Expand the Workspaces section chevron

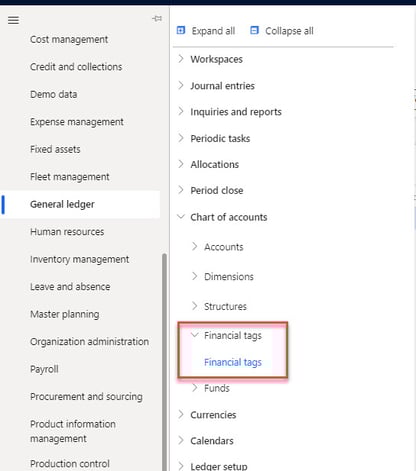181,59
